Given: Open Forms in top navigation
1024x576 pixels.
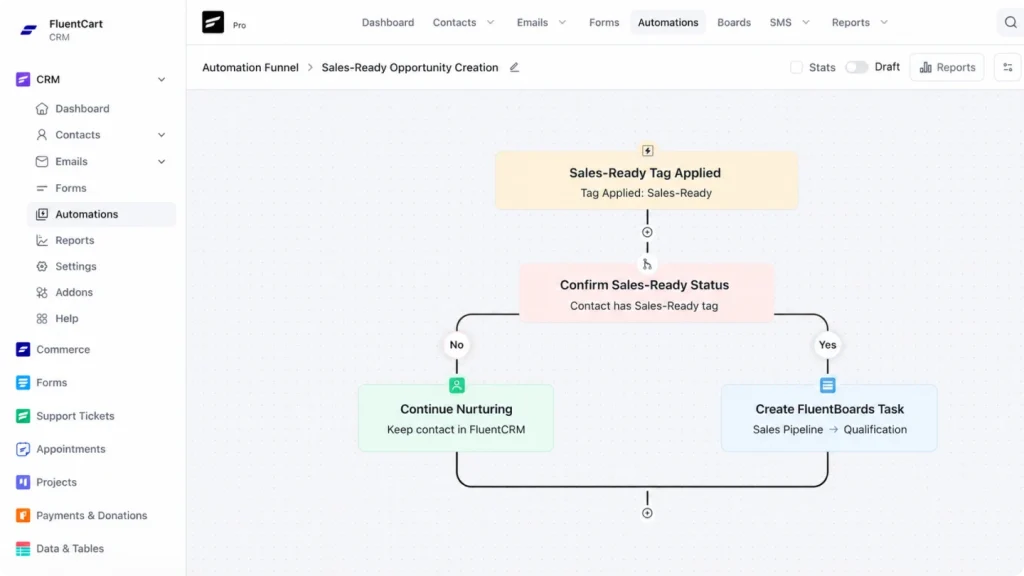Looking at the screenshot, I should coord(604,22).
